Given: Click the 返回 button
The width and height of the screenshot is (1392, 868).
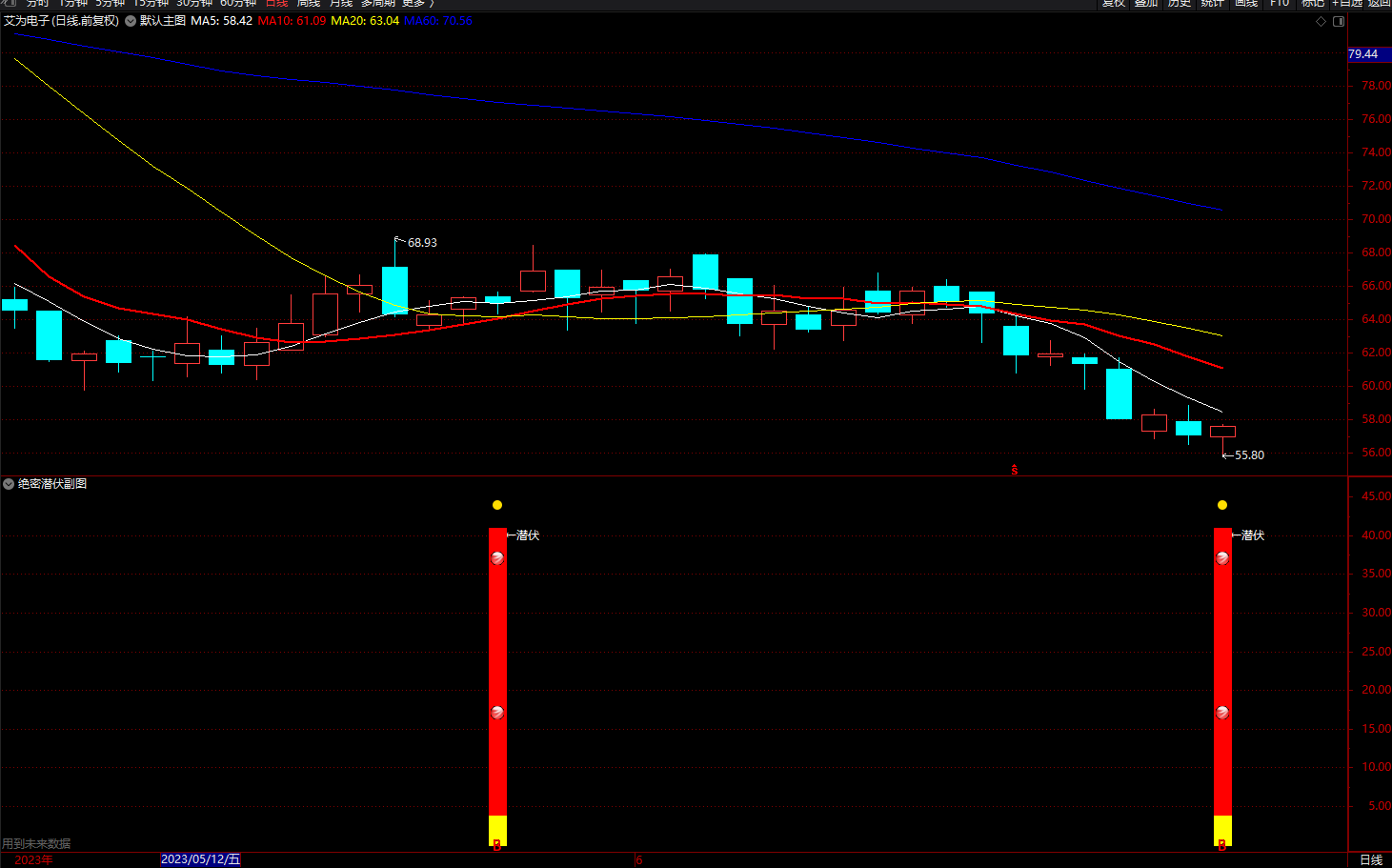Looking at the screenshot, I should point(1379,4).
